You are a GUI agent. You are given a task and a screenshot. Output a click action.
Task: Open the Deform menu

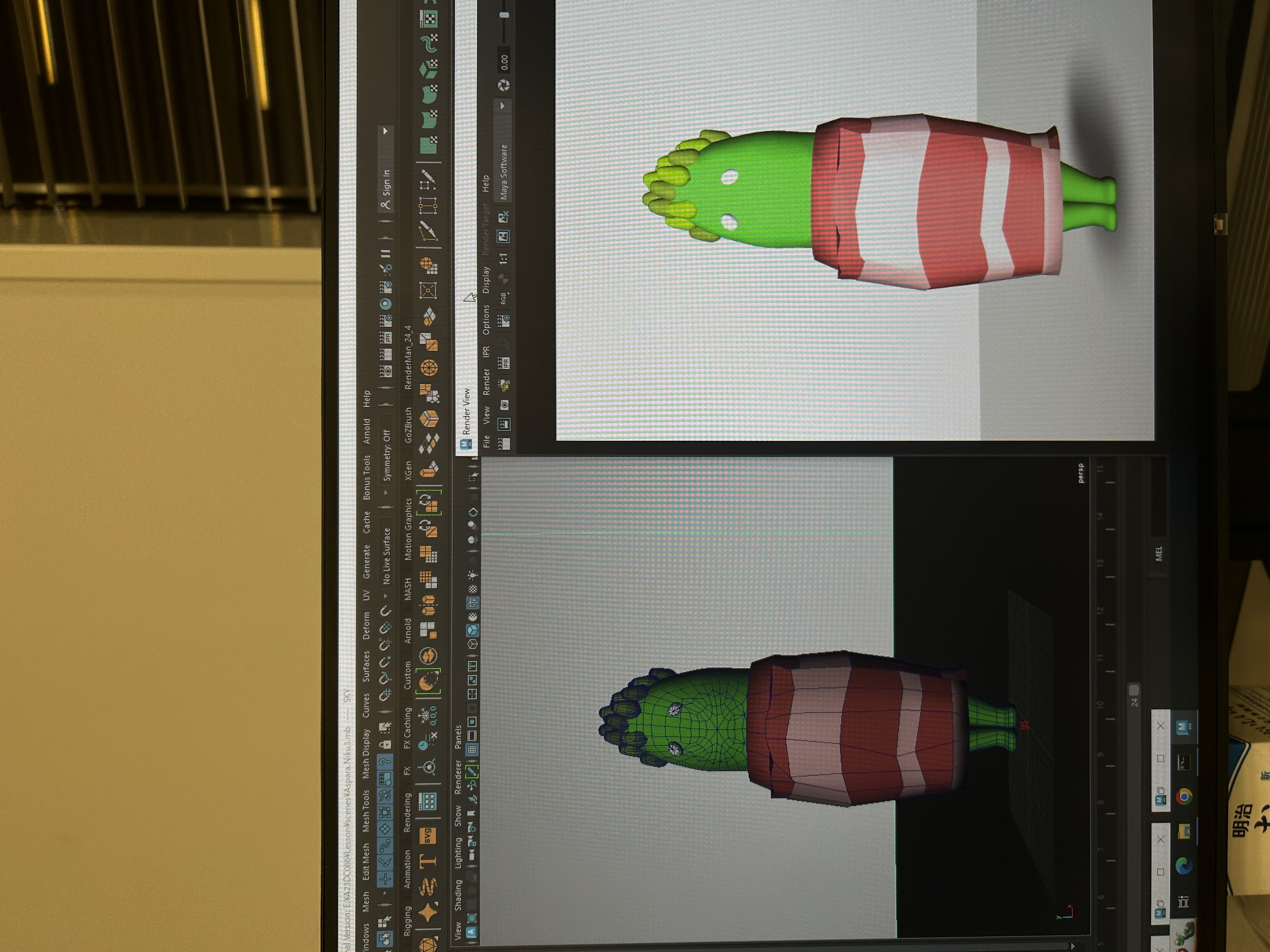(x=366, y=626)
